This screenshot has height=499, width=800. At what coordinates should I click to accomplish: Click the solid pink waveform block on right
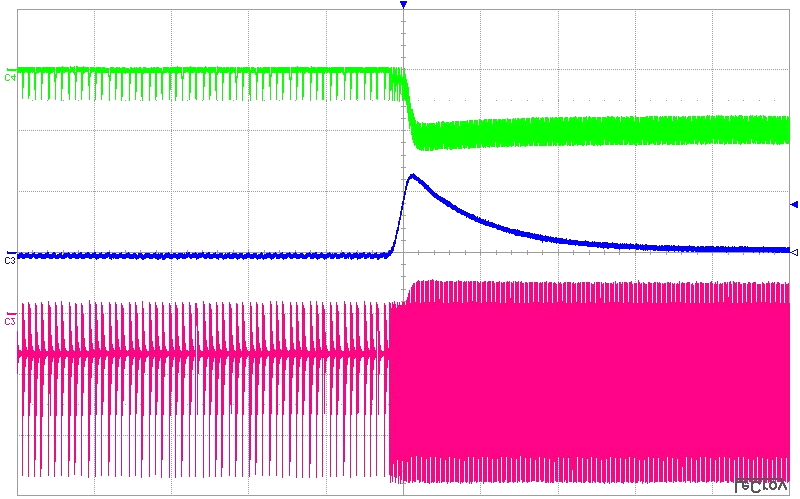600,380
